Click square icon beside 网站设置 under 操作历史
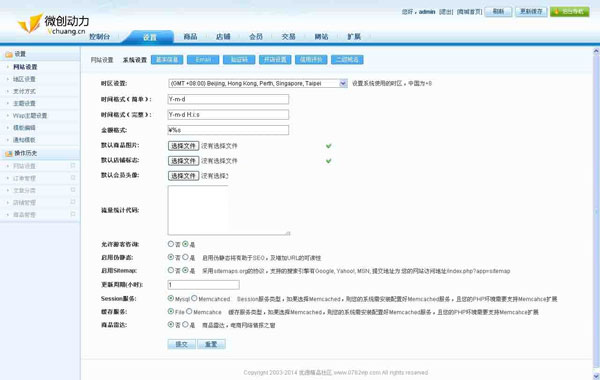 [73, 166]
